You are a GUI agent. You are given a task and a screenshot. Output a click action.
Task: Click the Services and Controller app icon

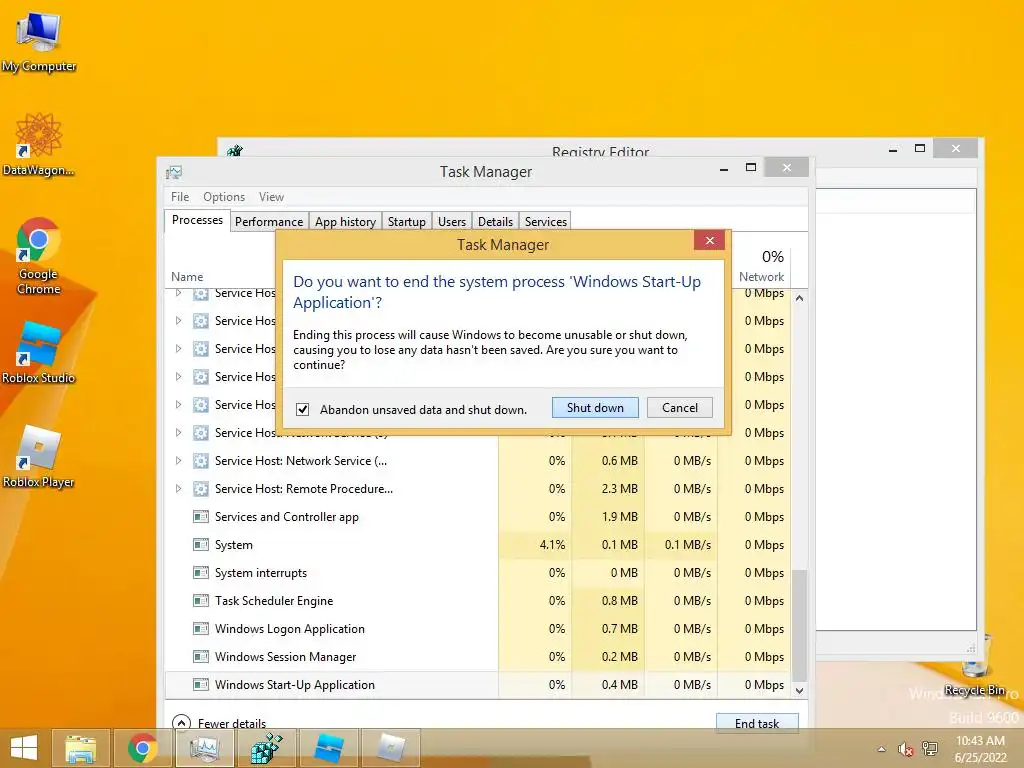pyautogui.click(x=200, y=517)
